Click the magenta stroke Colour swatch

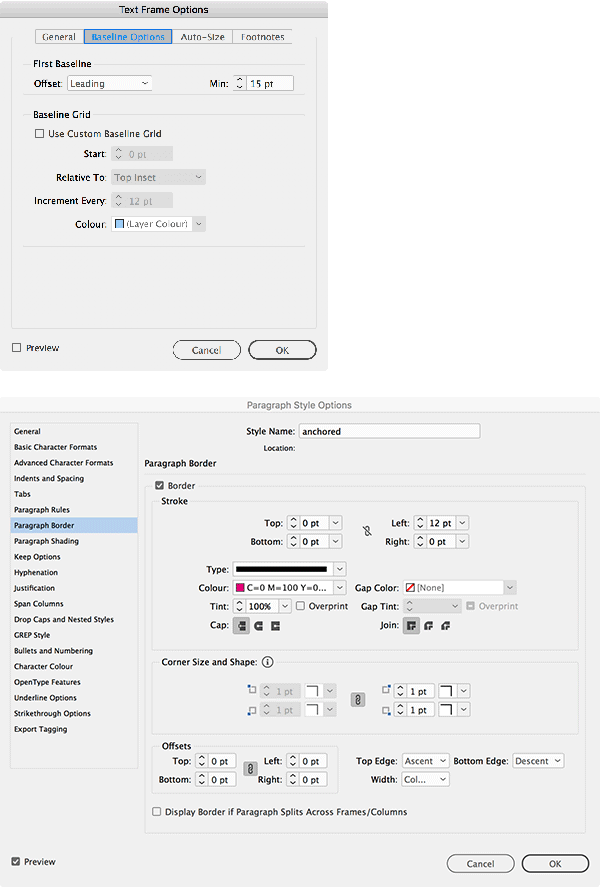pyautogui.click(x=240, y=588)
